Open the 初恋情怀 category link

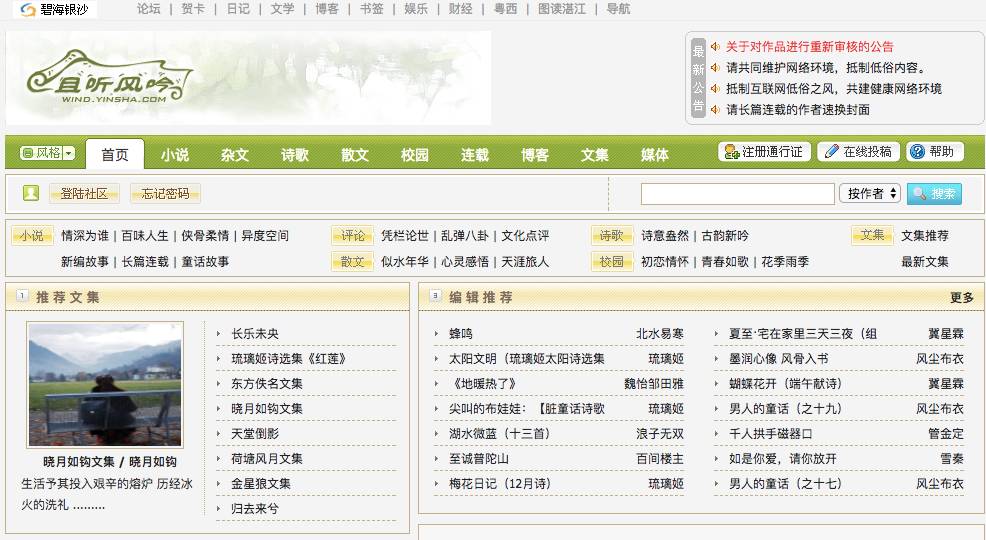[x=665, y=262]
